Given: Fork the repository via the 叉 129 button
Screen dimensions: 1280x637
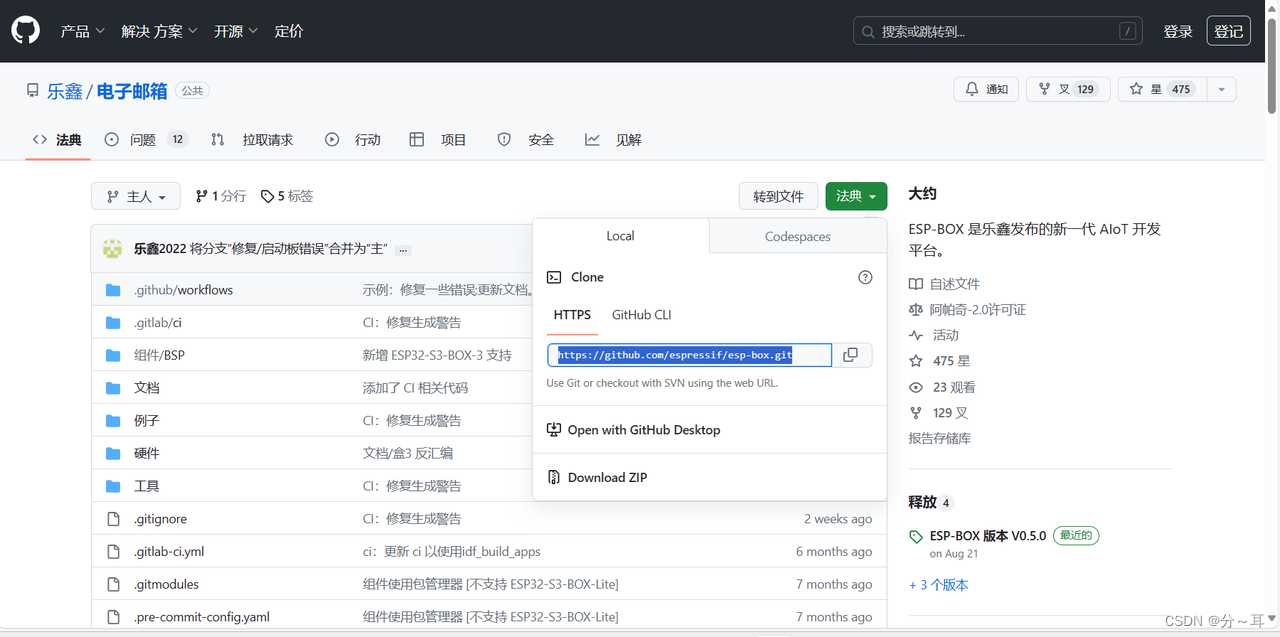Looking at the screenshot, I should (1067, 89).
